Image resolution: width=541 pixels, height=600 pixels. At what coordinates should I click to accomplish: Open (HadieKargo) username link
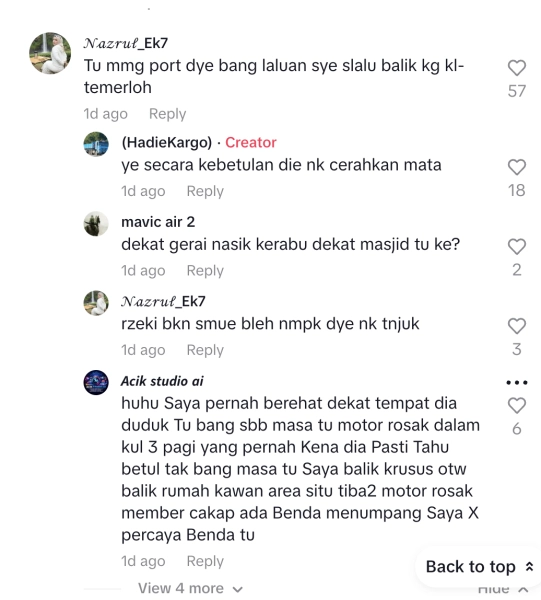click(166, 142)
